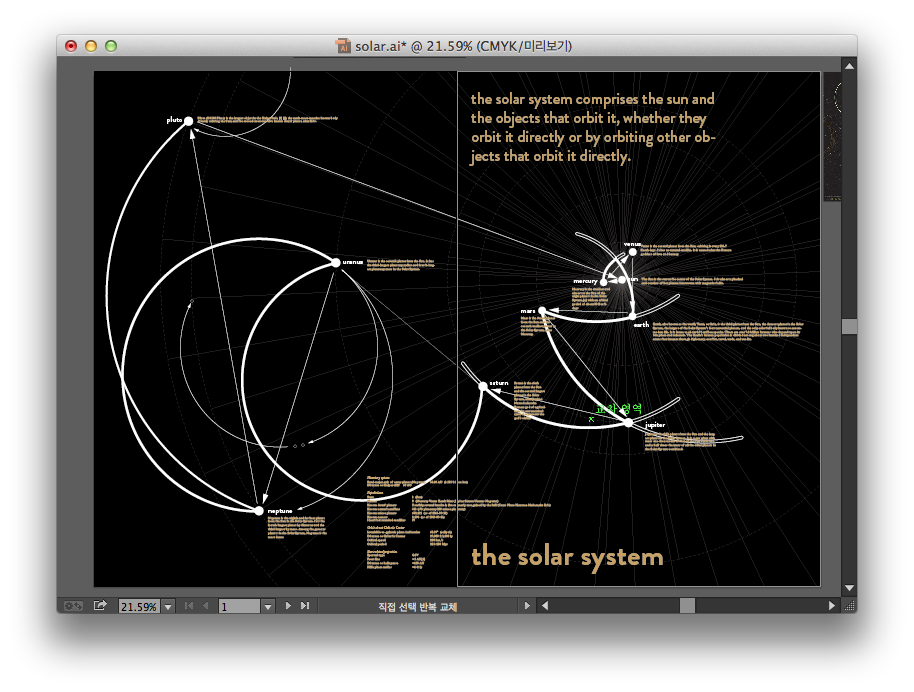
Task: Click the zoom percentage field showing 21.59%
Action: click(138, 607)
